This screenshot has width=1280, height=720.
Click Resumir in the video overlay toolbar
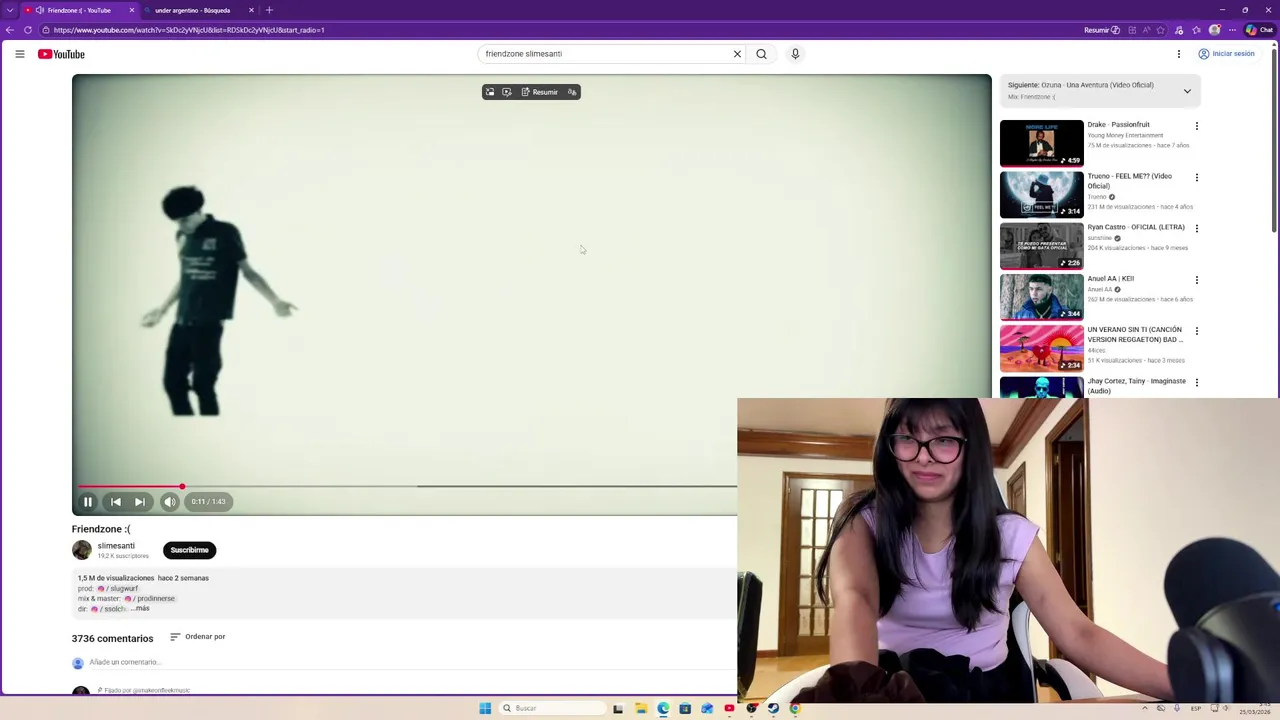click(540, 92)
